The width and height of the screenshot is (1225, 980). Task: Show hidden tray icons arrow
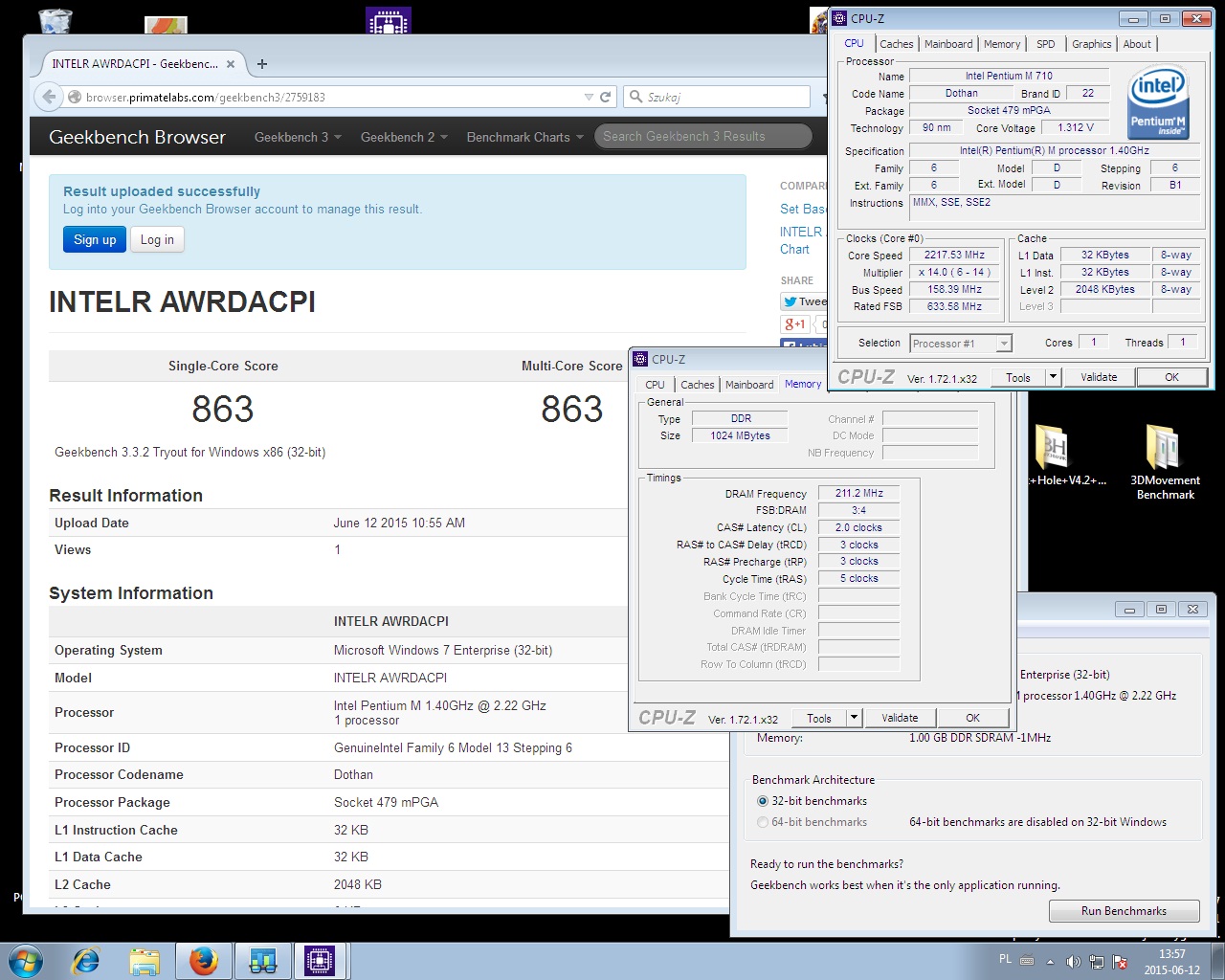[1050, 962]
